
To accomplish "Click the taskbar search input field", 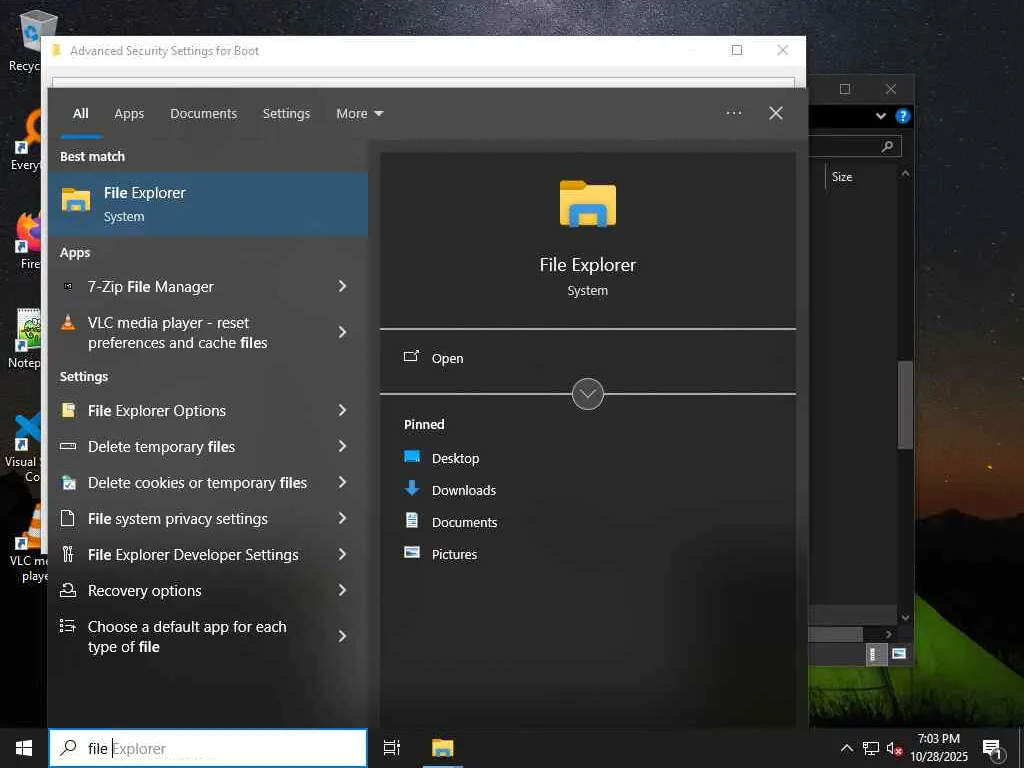I will coord(208,748).
